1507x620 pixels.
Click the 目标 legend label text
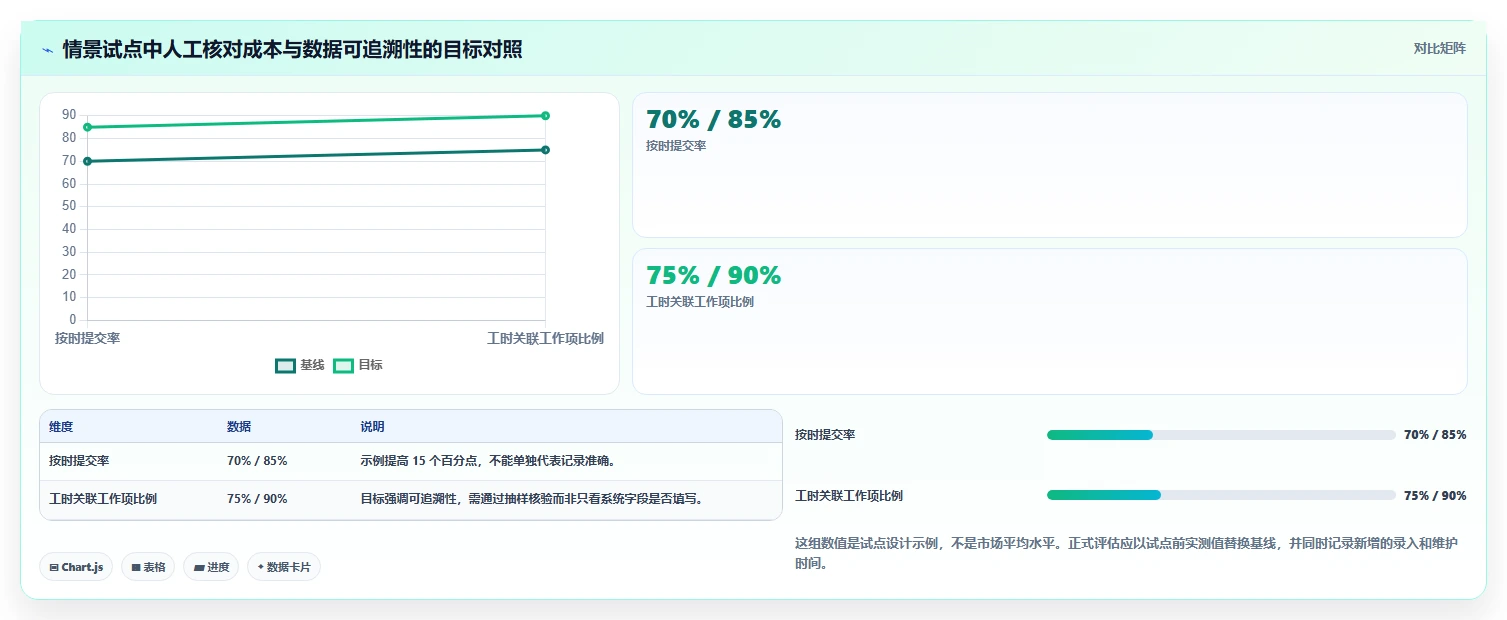tap(370, 366)
